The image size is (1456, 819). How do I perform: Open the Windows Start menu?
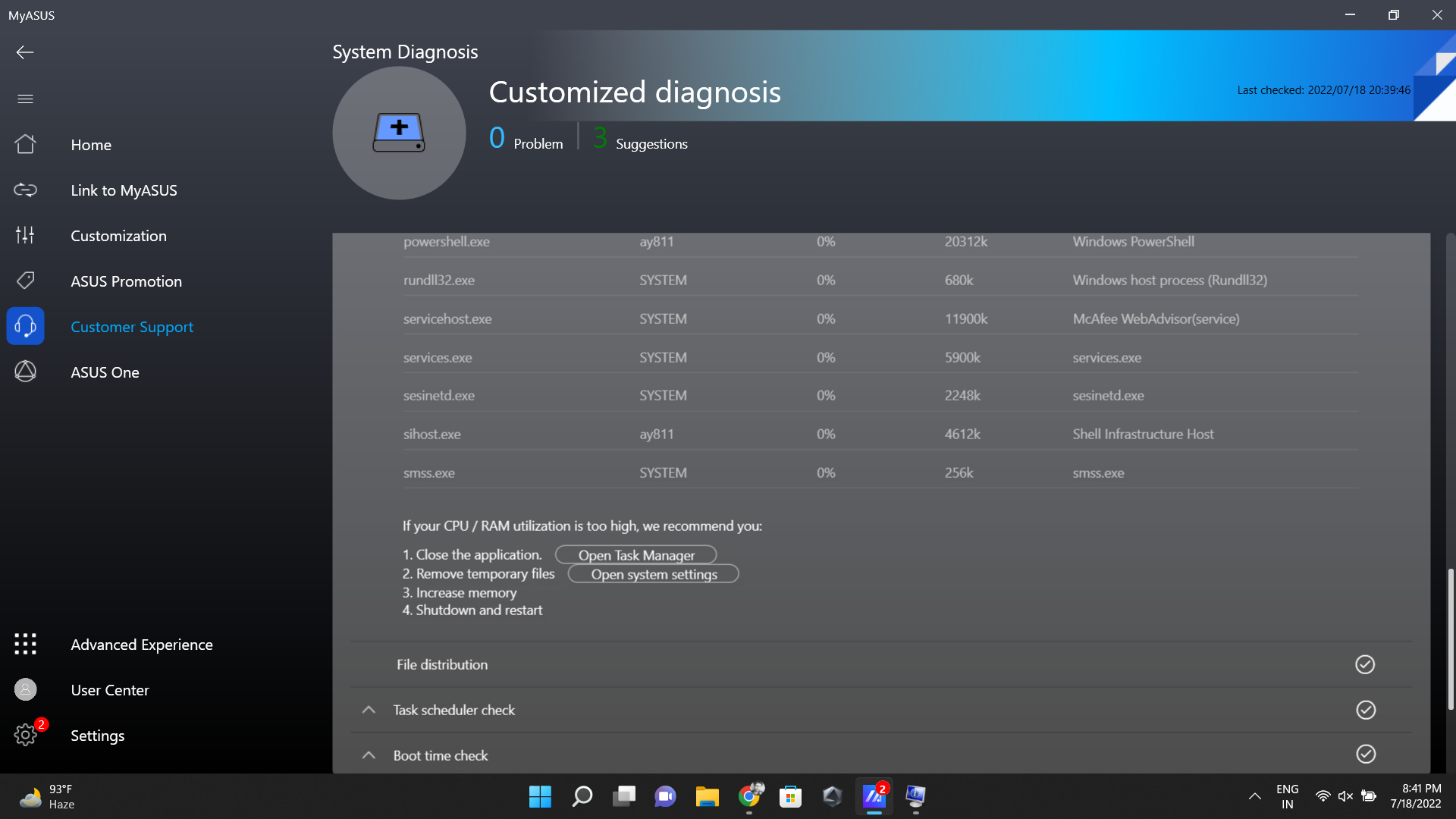(540, 796)
